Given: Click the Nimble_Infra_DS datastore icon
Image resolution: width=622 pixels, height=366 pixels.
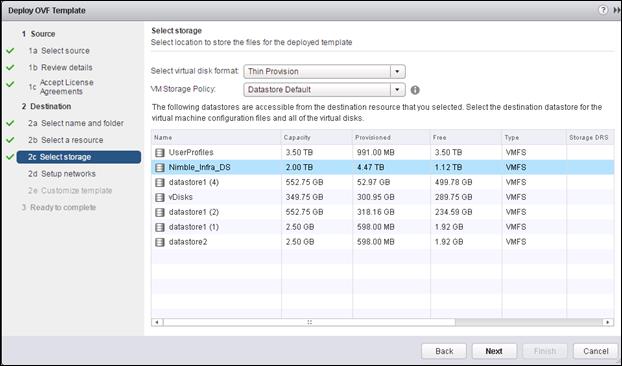Looking at the screenshot, I should coord(160,168).
